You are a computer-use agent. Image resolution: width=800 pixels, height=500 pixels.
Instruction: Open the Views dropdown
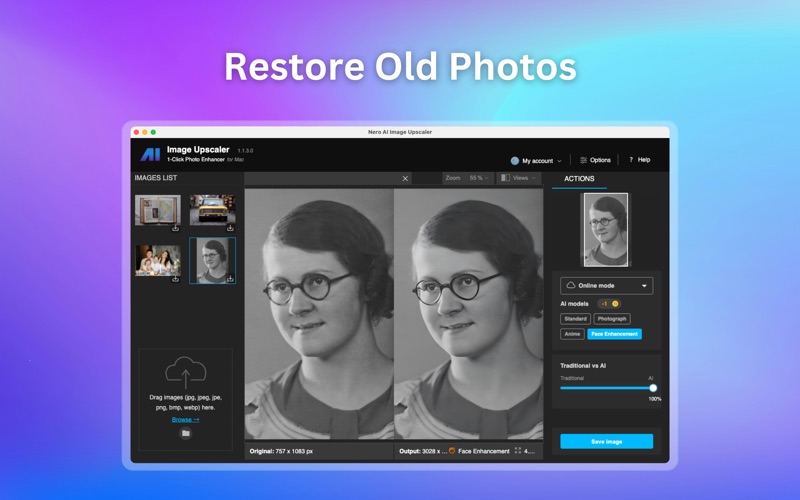click(x=518, y=178)
